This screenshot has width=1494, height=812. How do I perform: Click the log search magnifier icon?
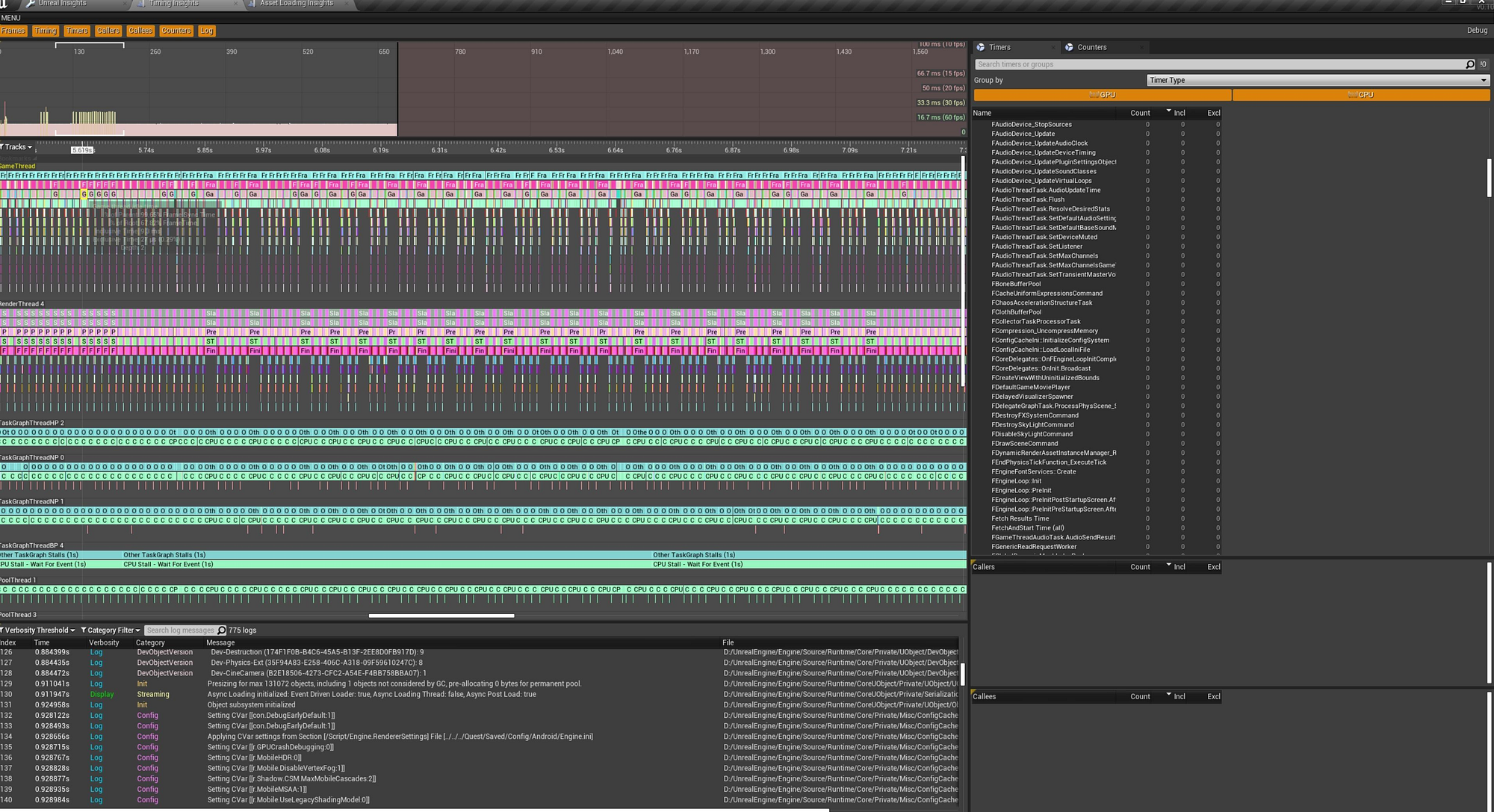coord(221,630)
